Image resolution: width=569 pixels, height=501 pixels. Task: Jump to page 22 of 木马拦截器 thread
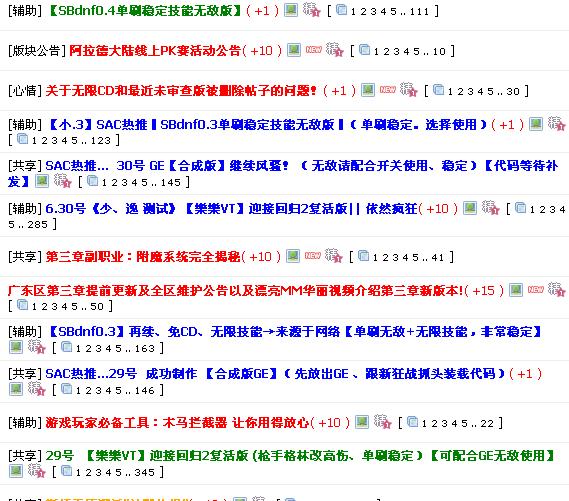coord(487,423)
